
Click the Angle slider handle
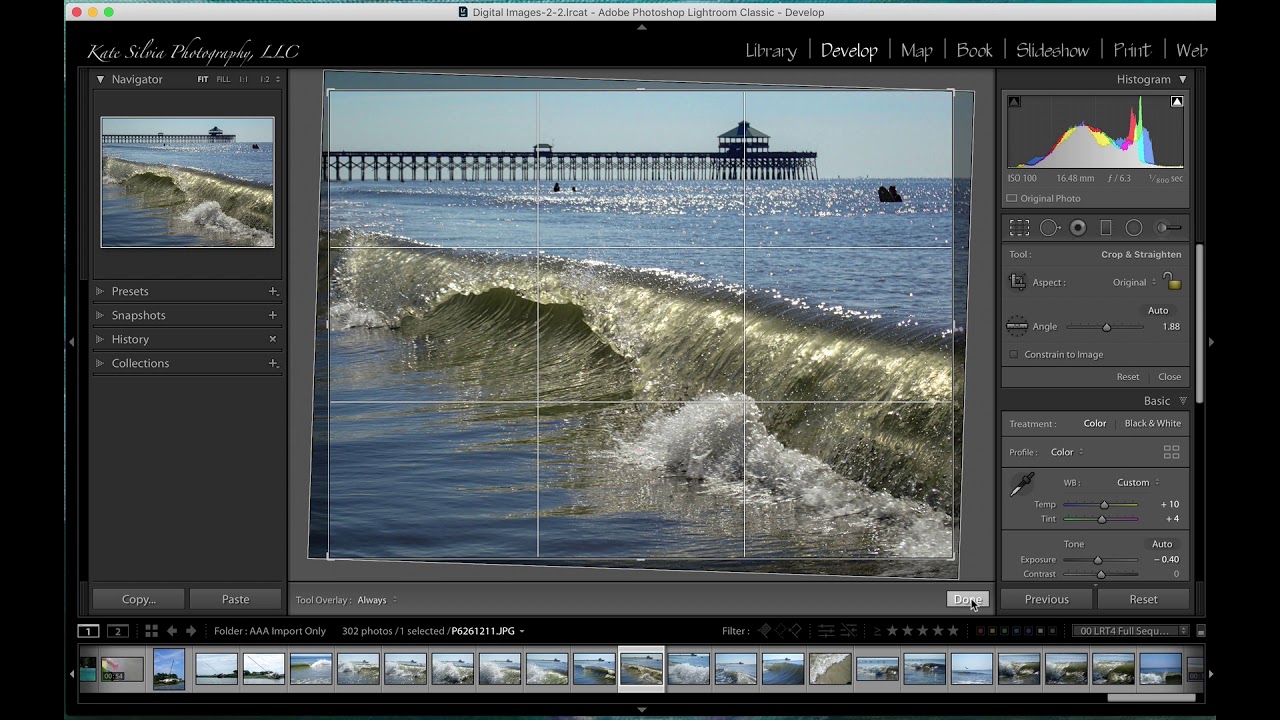tap(1106, 327)
